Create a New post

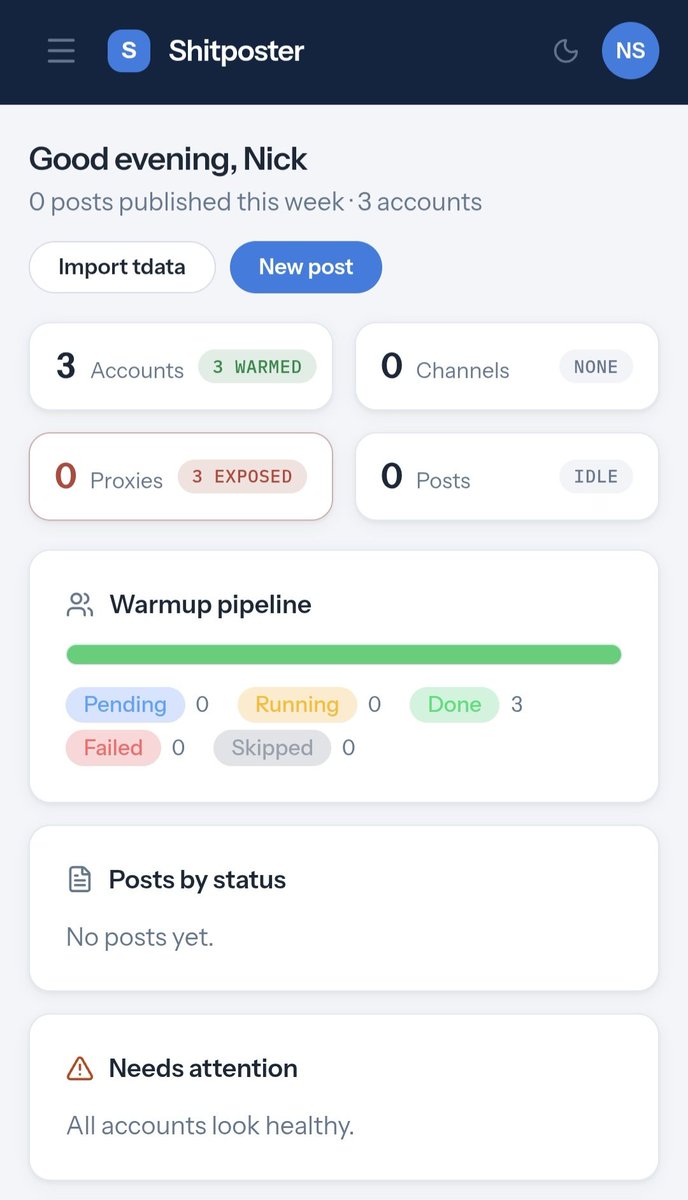tap(306, 267)
